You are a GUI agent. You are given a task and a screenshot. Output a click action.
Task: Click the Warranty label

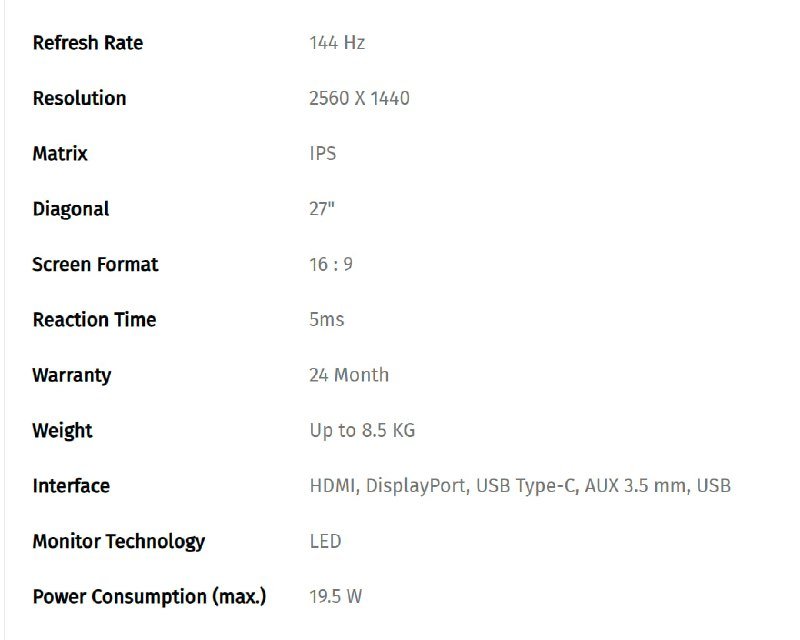point(72,376)
